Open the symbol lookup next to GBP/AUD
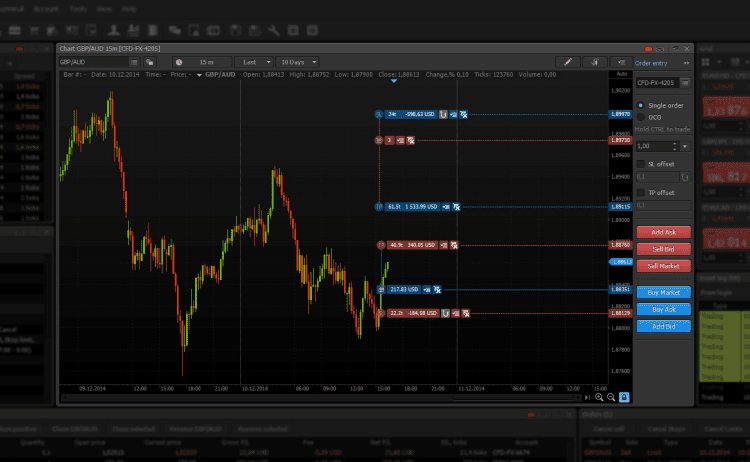 [134, 62]
